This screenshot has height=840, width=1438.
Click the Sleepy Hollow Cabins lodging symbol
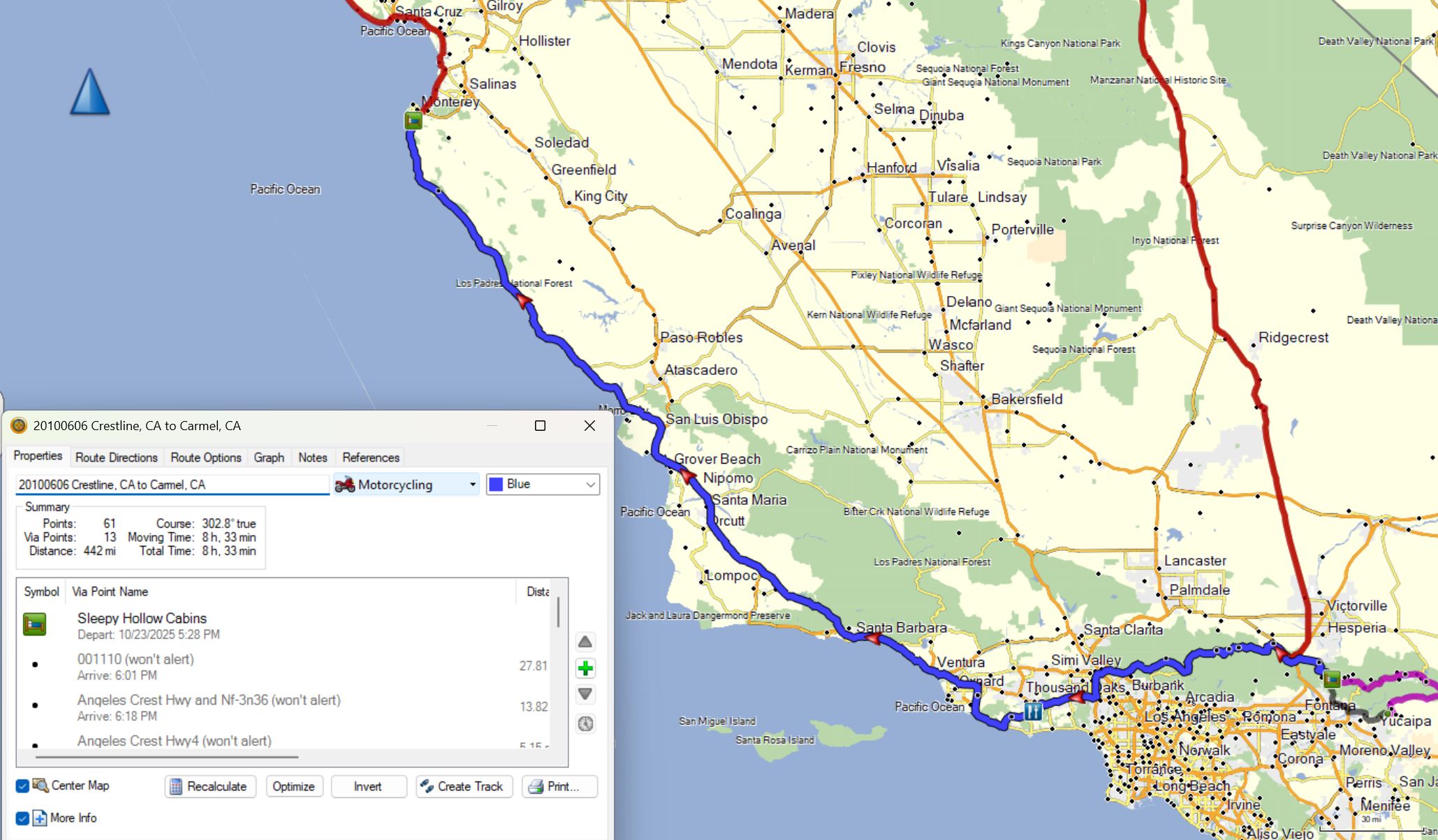(34, 624)
